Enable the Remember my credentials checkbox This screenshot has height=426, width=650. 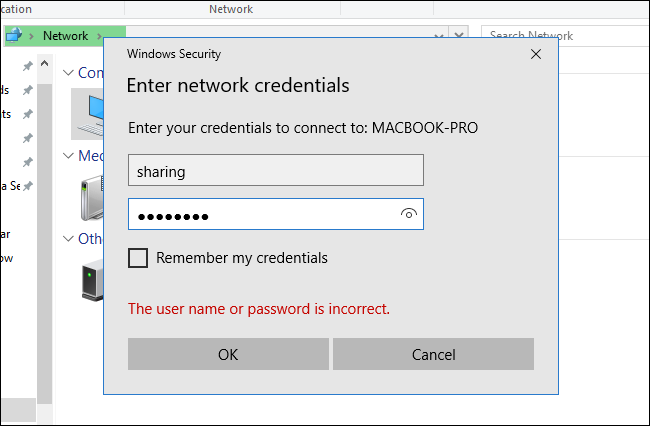(139, 258)
